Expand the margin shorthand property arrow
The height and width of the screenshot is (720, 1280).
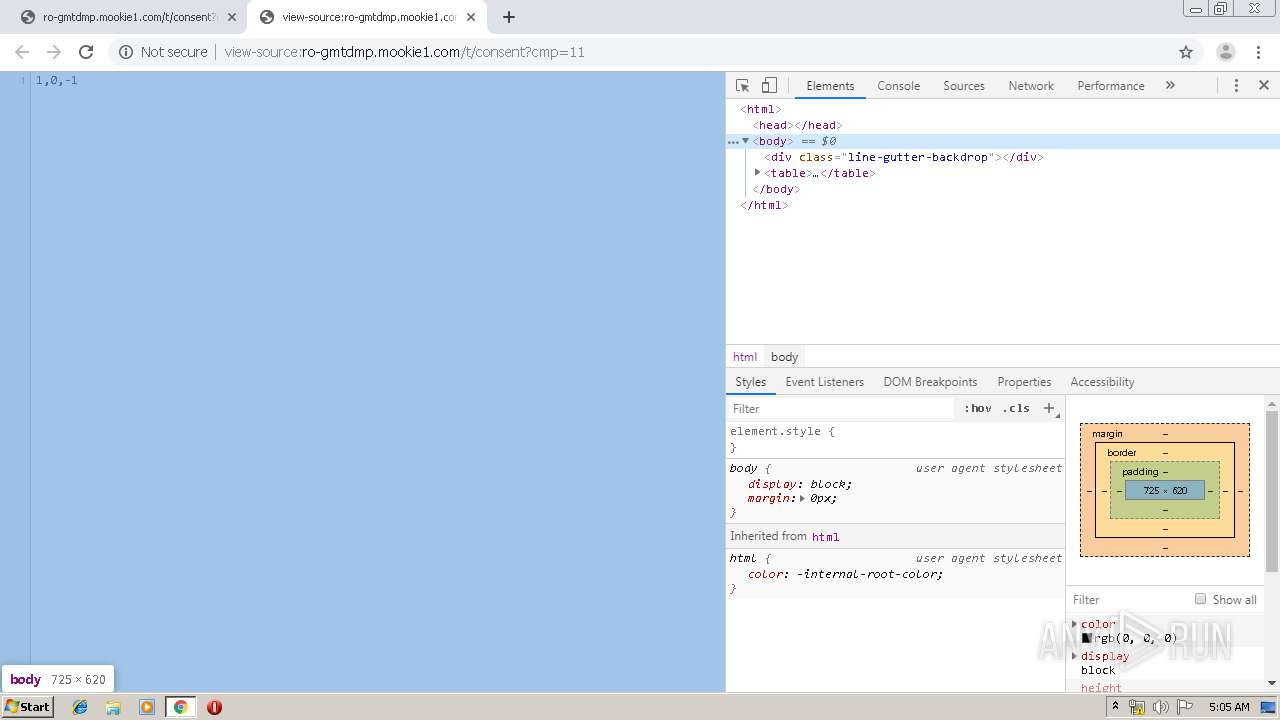tap(802, 498)
